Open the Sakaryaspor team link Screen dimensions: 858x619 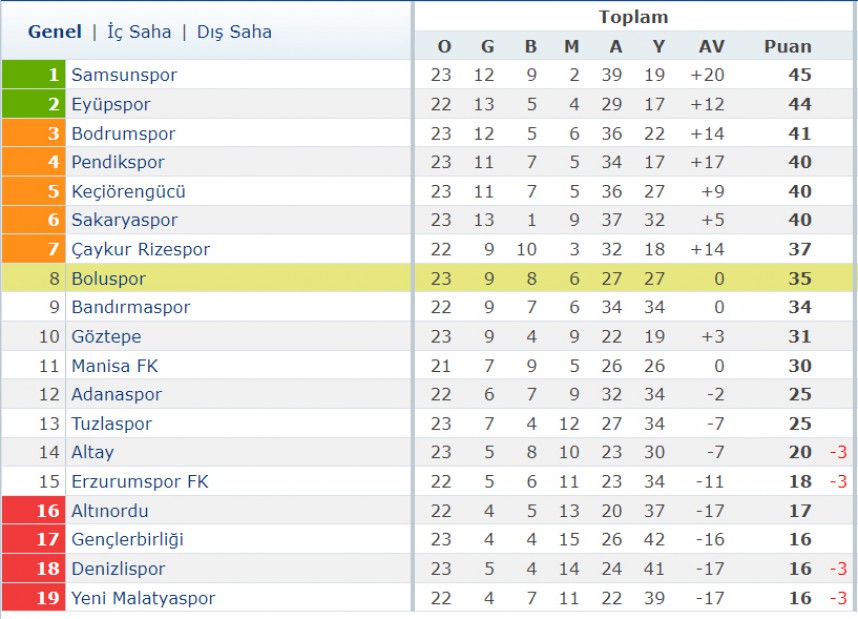click(124, 220)
